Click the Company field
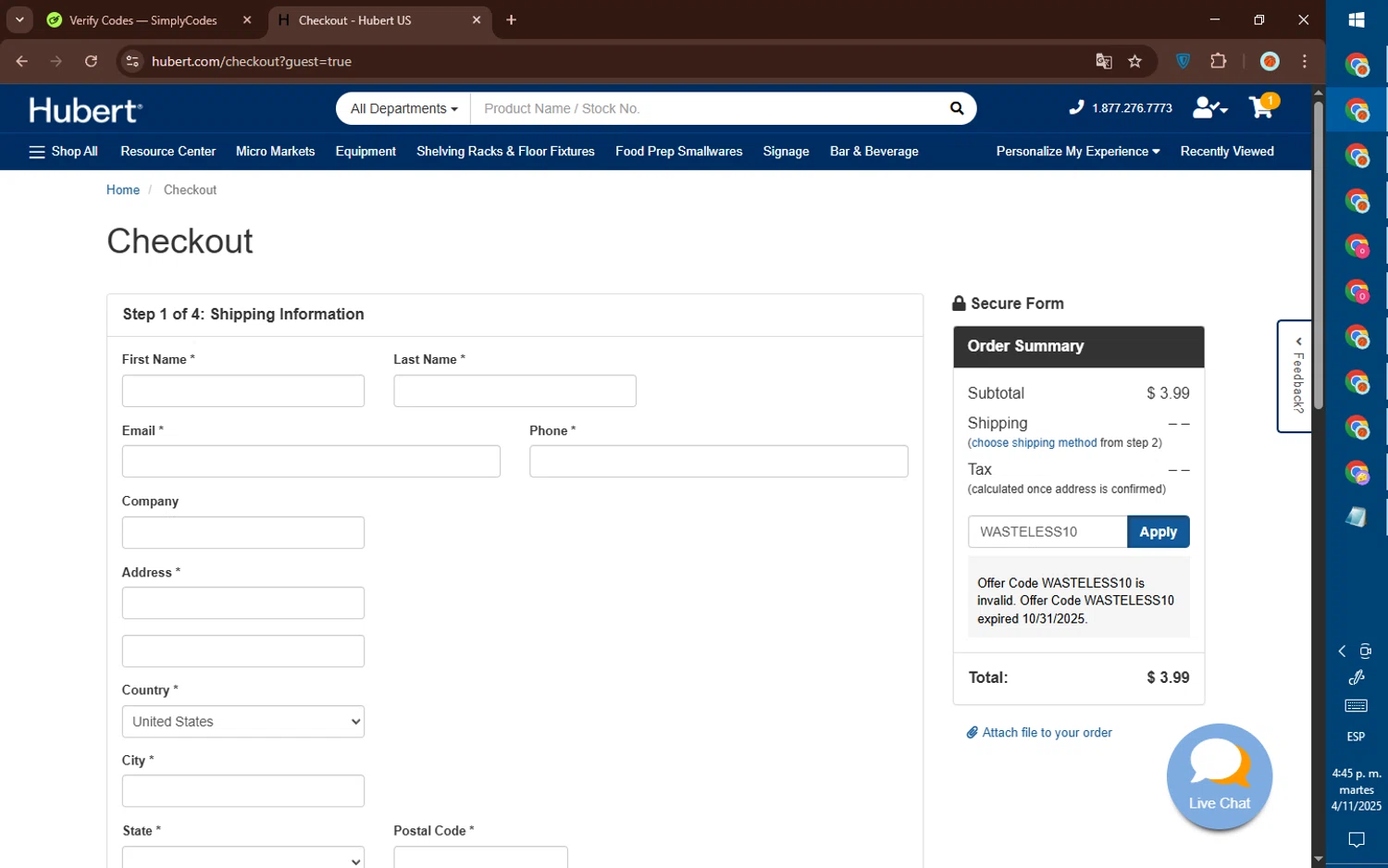The width and height of the screenshot is (1388, 868). pos(243,532)
